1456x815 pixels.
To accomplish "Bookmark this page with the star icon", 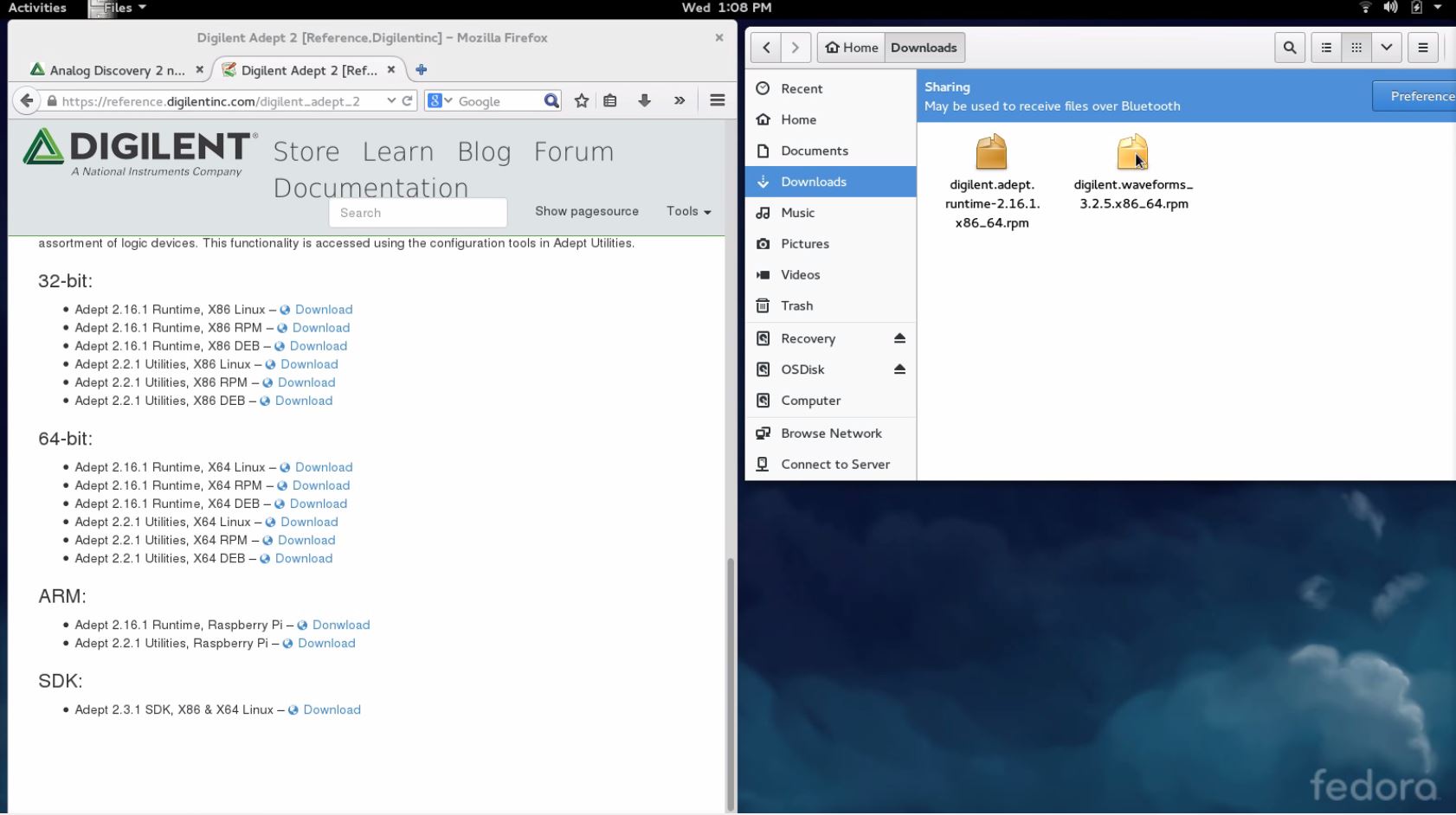I will tap(582, 100).
